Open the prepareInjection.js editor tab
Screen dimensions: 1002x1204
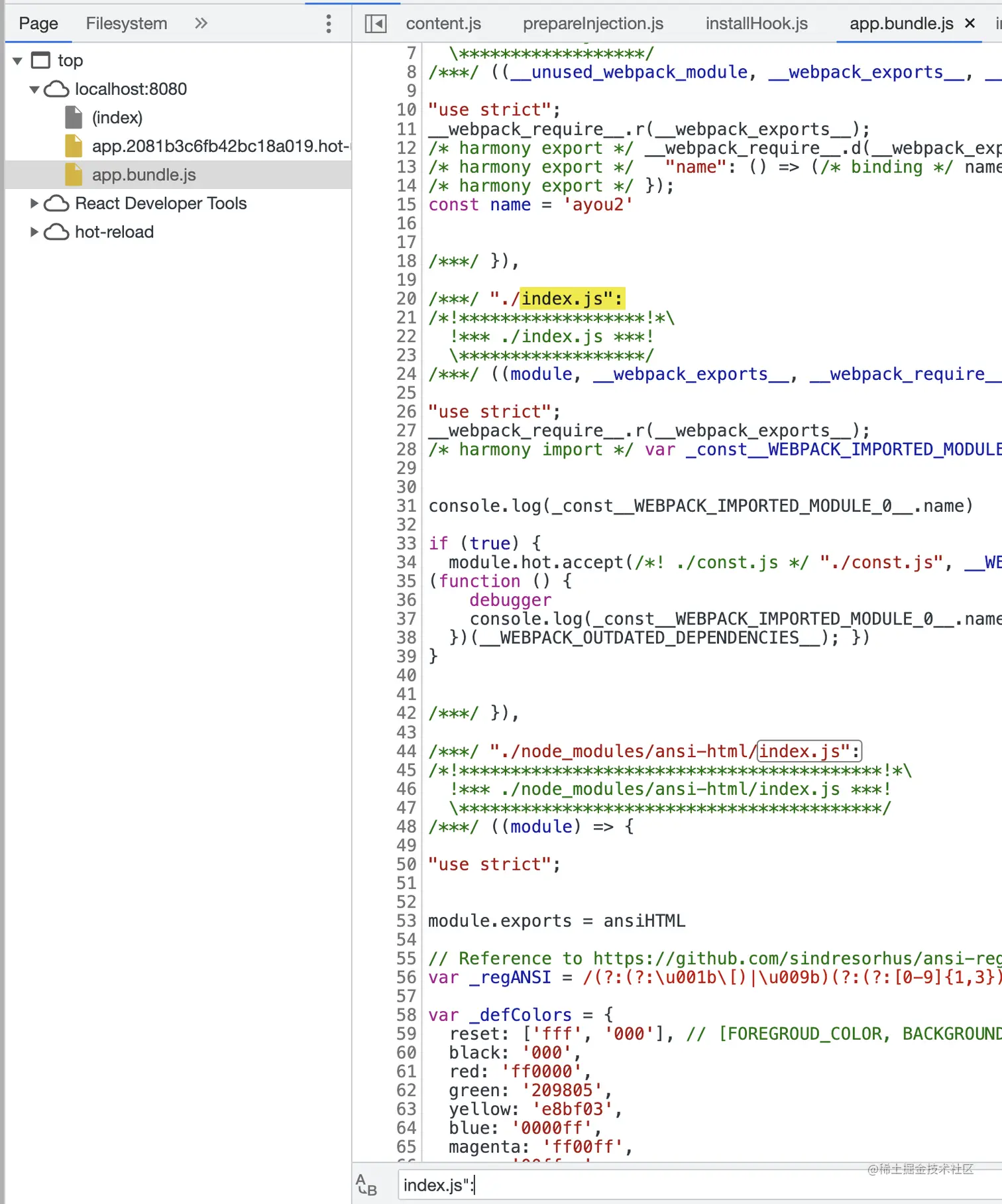click(x=593, y=24)
